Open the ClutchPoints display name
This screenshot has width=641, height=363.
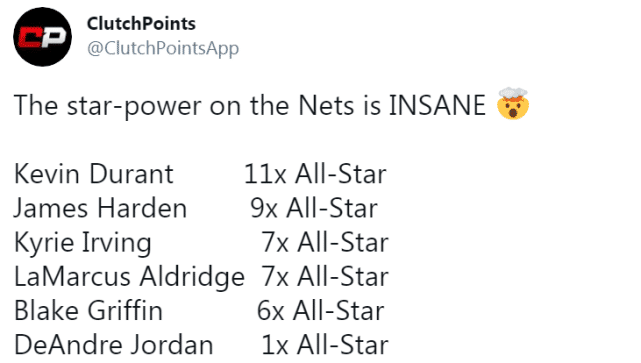tap(141, 24)
